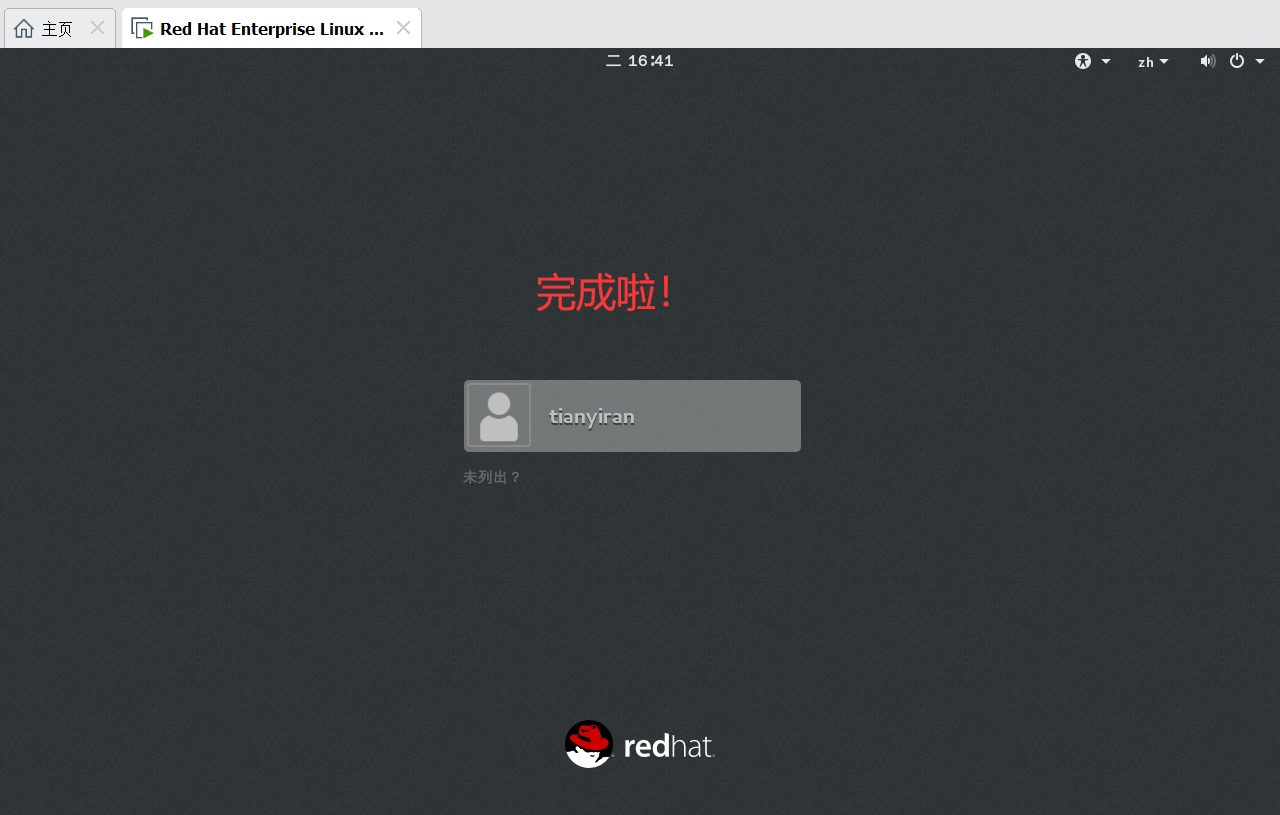
Task: Expand the power menu dropdown arrow
Action: click(x=1260, y=61)
